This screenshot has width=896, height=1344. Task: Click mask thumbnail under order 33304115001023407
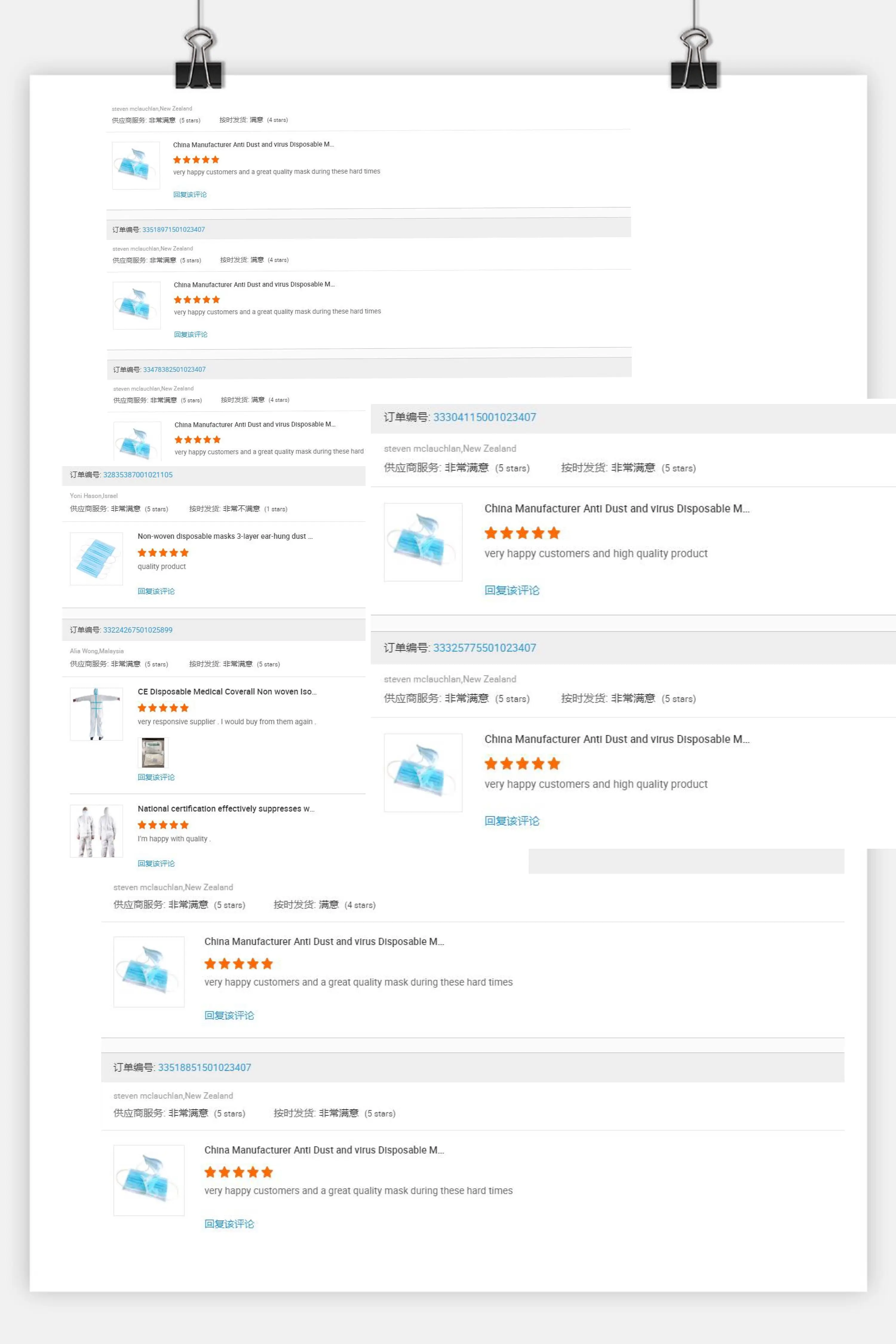point(423,542)
